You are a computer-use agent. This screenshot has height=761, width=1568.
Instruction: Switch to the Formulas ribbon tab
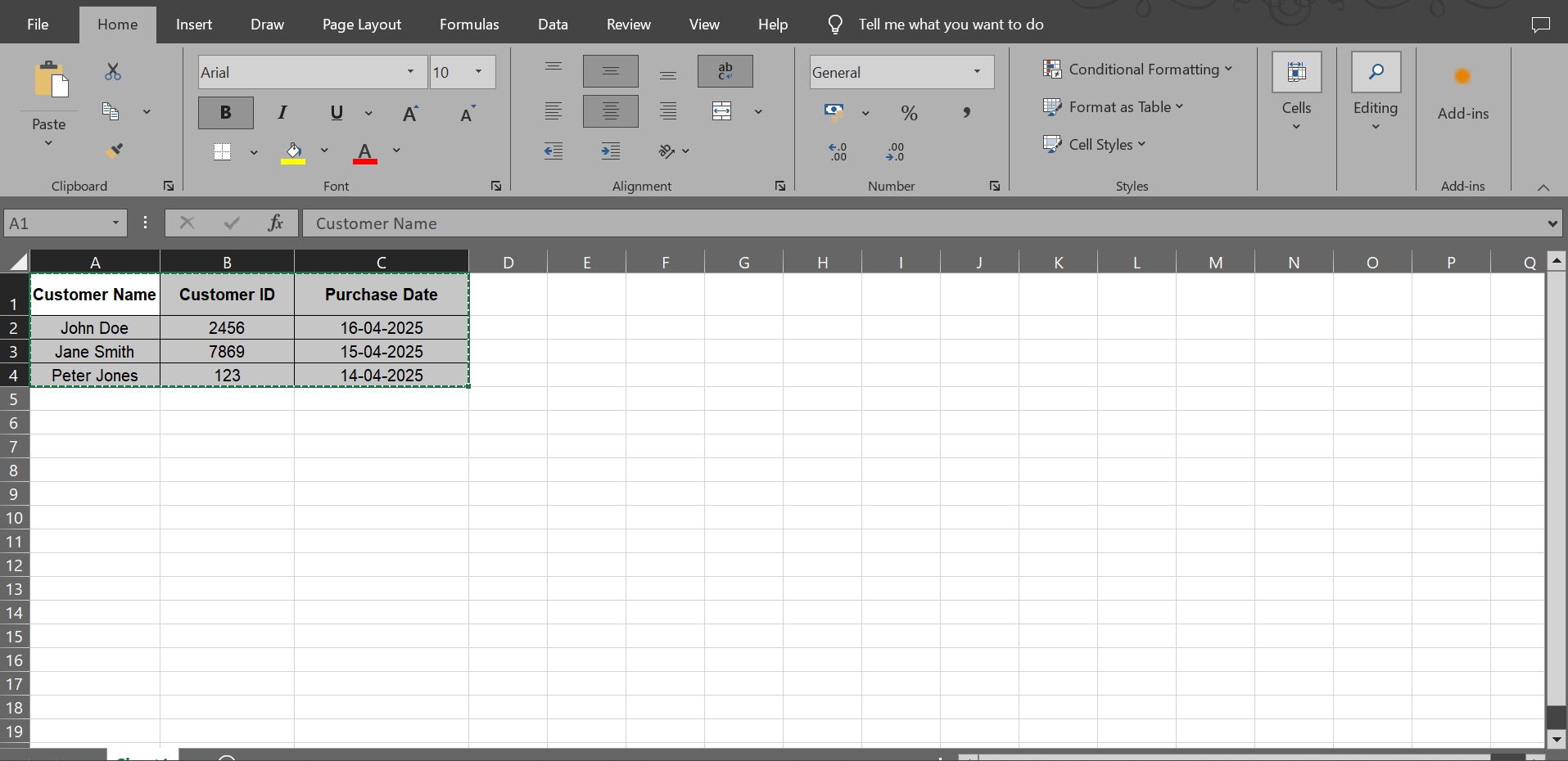click(x=468, y=24)
